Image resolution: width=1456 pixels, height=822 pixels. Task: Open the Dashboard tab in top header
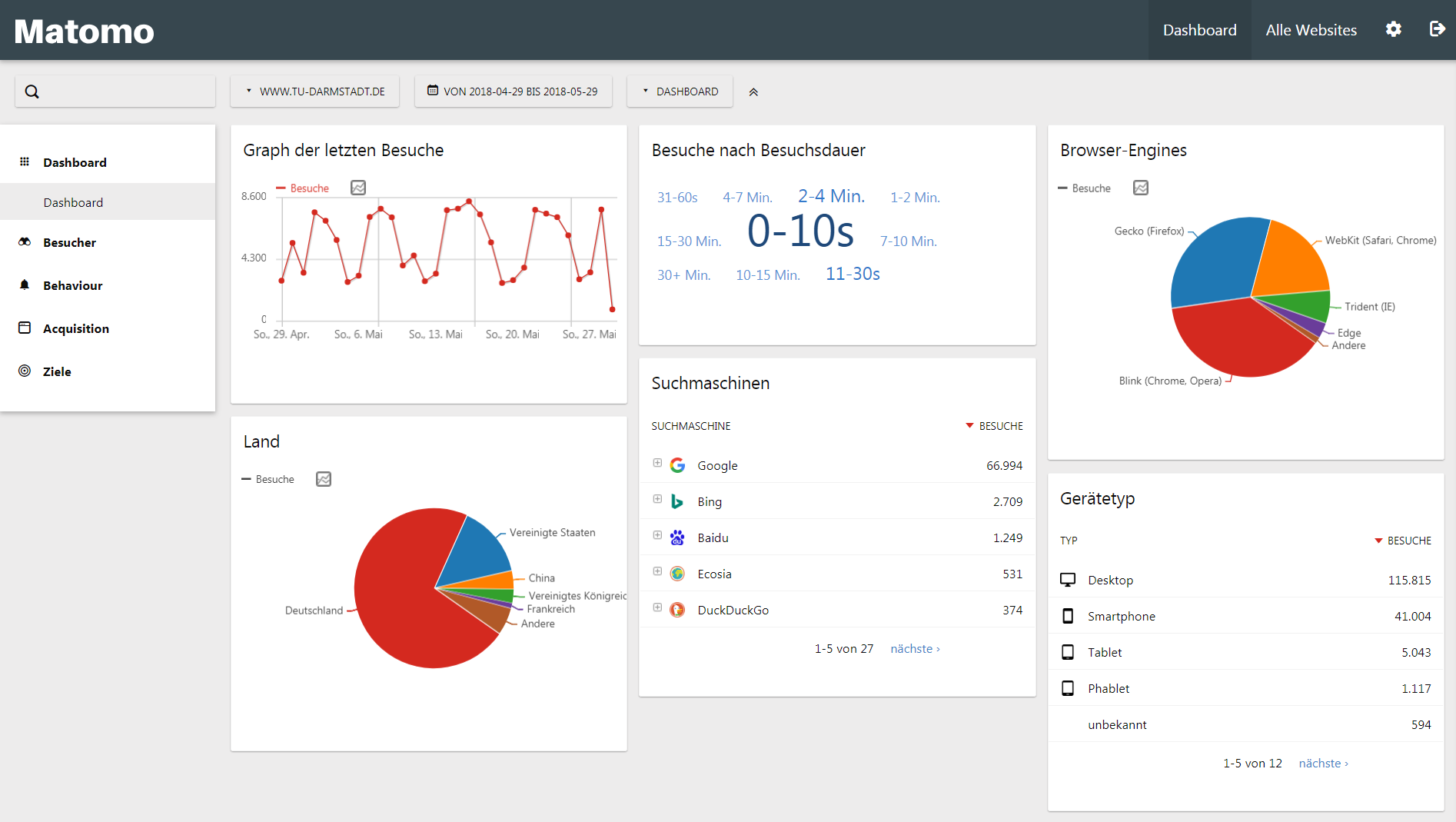point(1199,30)
